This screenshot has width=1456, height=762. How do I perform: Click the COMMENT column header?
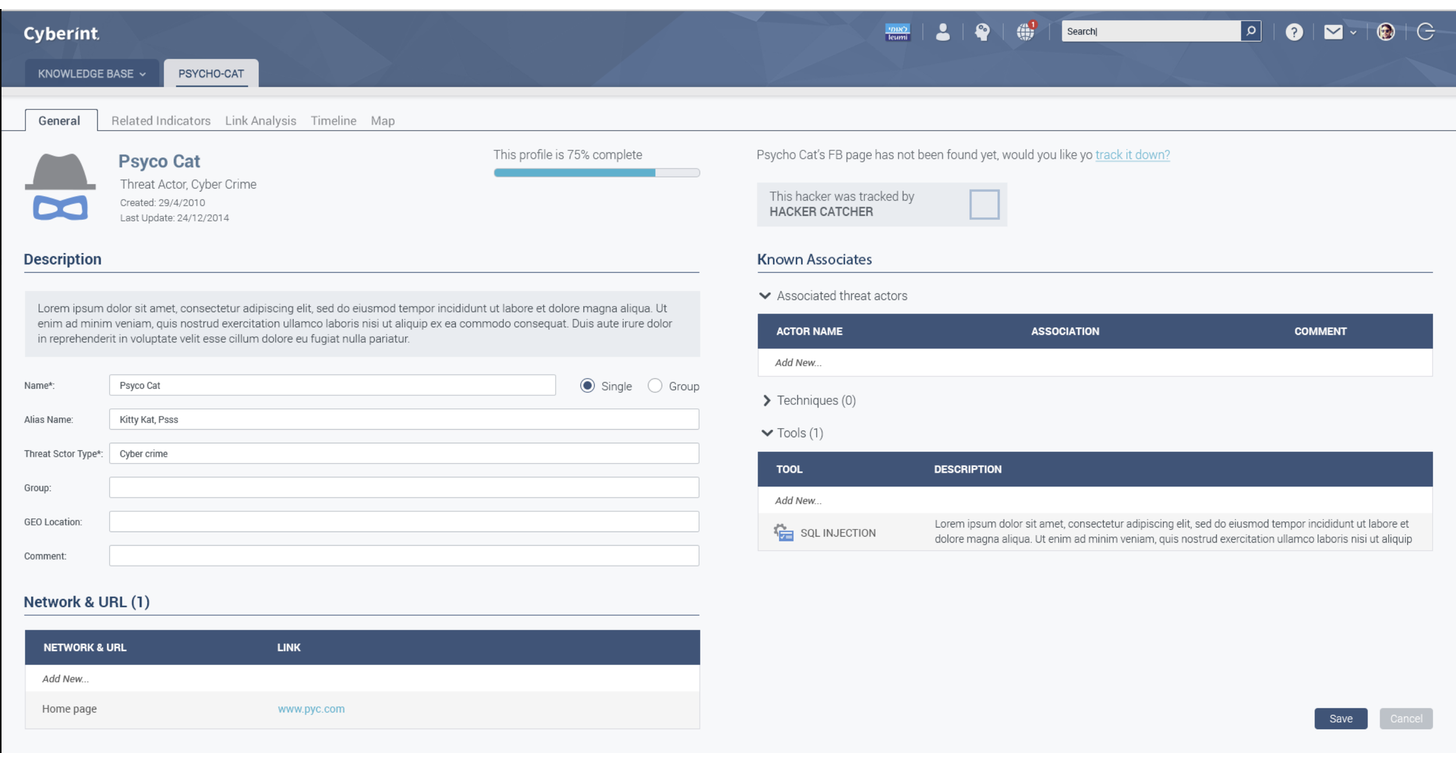[x=1320, y=331]
